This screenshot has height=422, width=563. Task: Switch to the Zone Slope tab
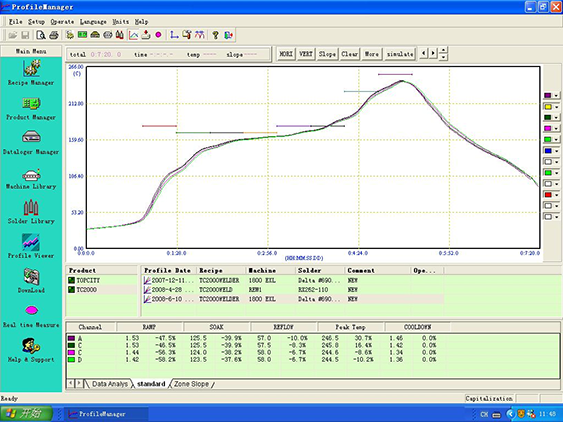click(x=192, y=384)
